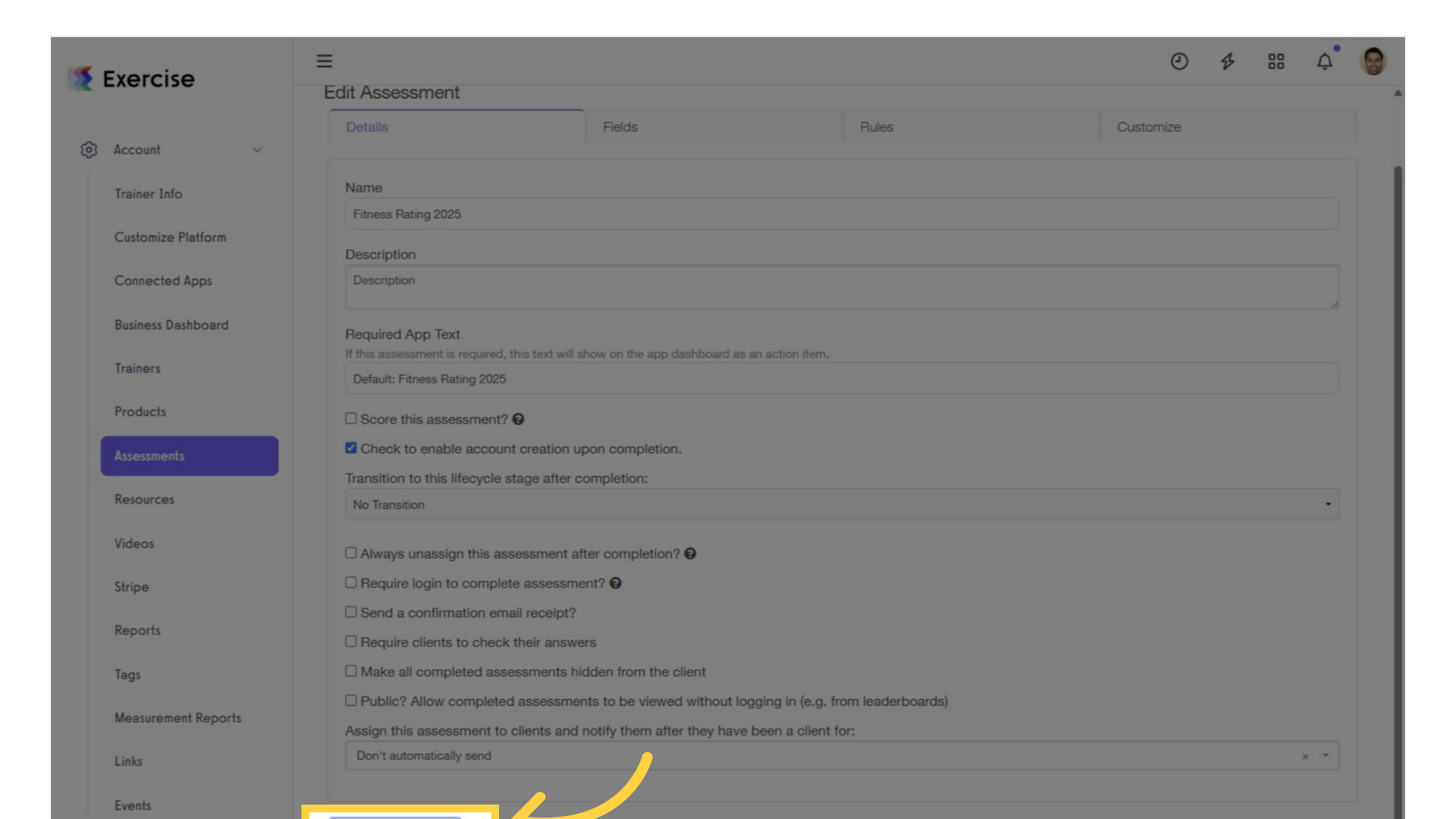
Task: Open the Stripe settings page
Action: click(x=132, y=587)
